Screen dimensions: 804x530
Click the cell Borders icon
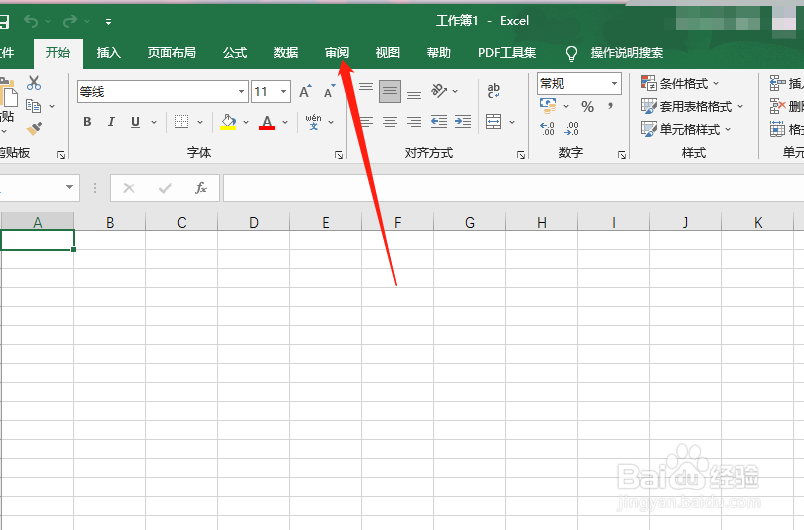[182, 121]
